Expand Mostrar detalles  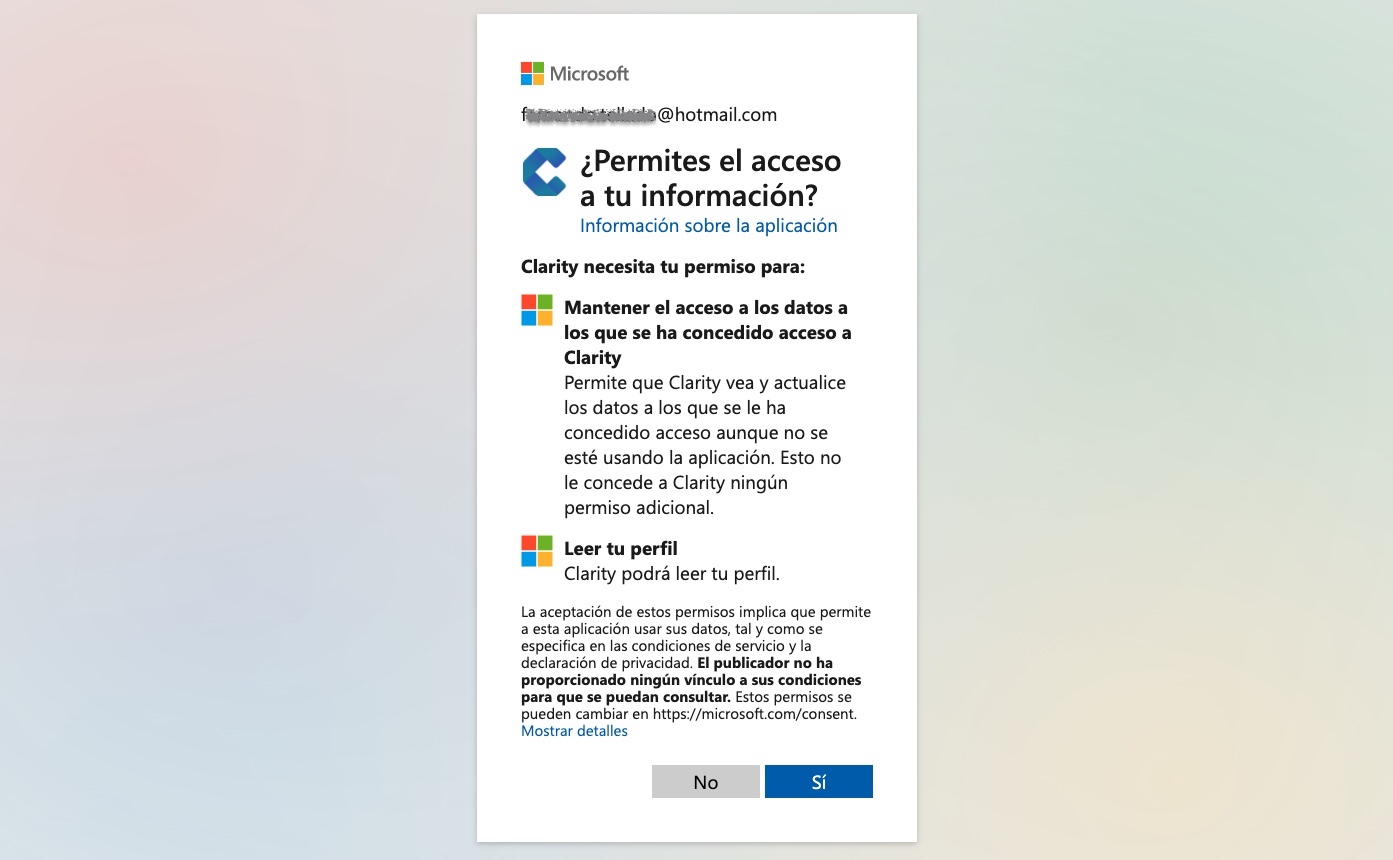pyautogui.click(x=574, y=731)
